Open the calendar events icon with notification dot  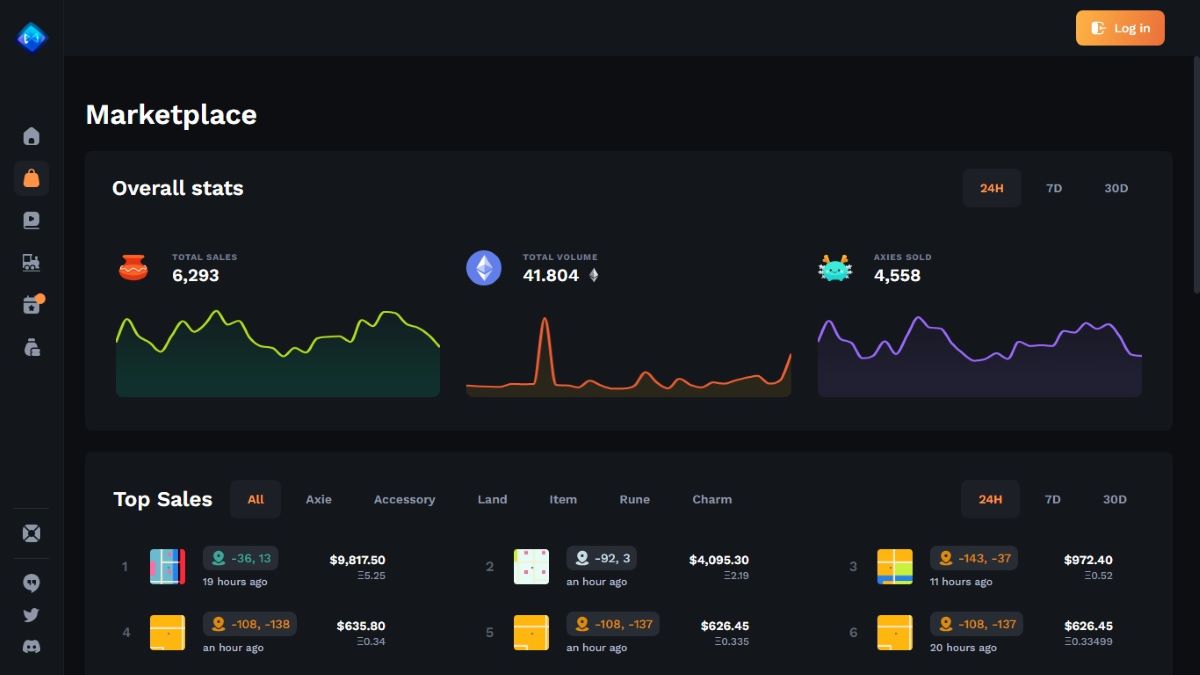[32, 304]
